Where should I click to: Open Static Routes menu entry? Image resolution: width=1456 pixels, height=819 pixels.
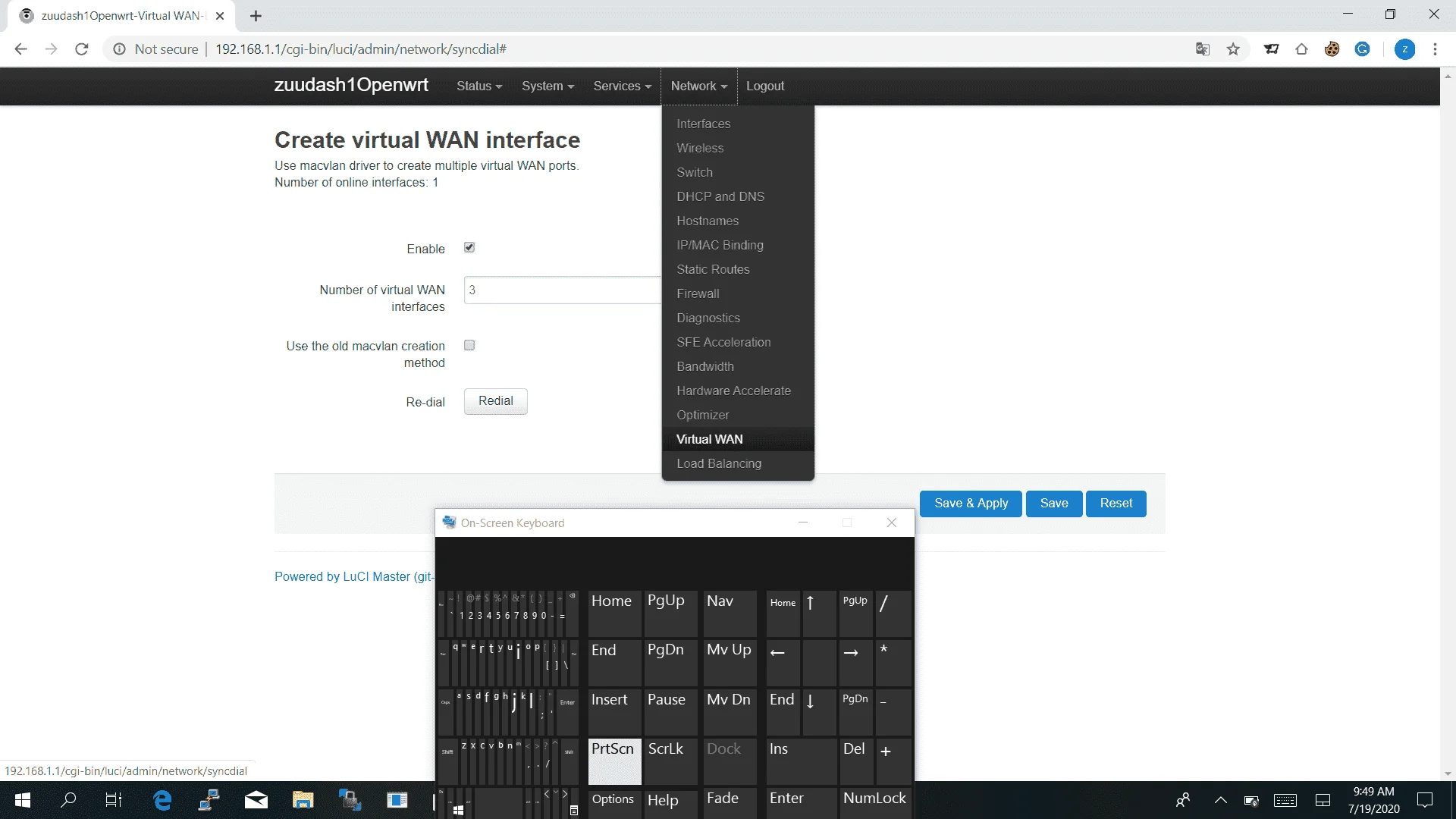[x=738, y=269]
